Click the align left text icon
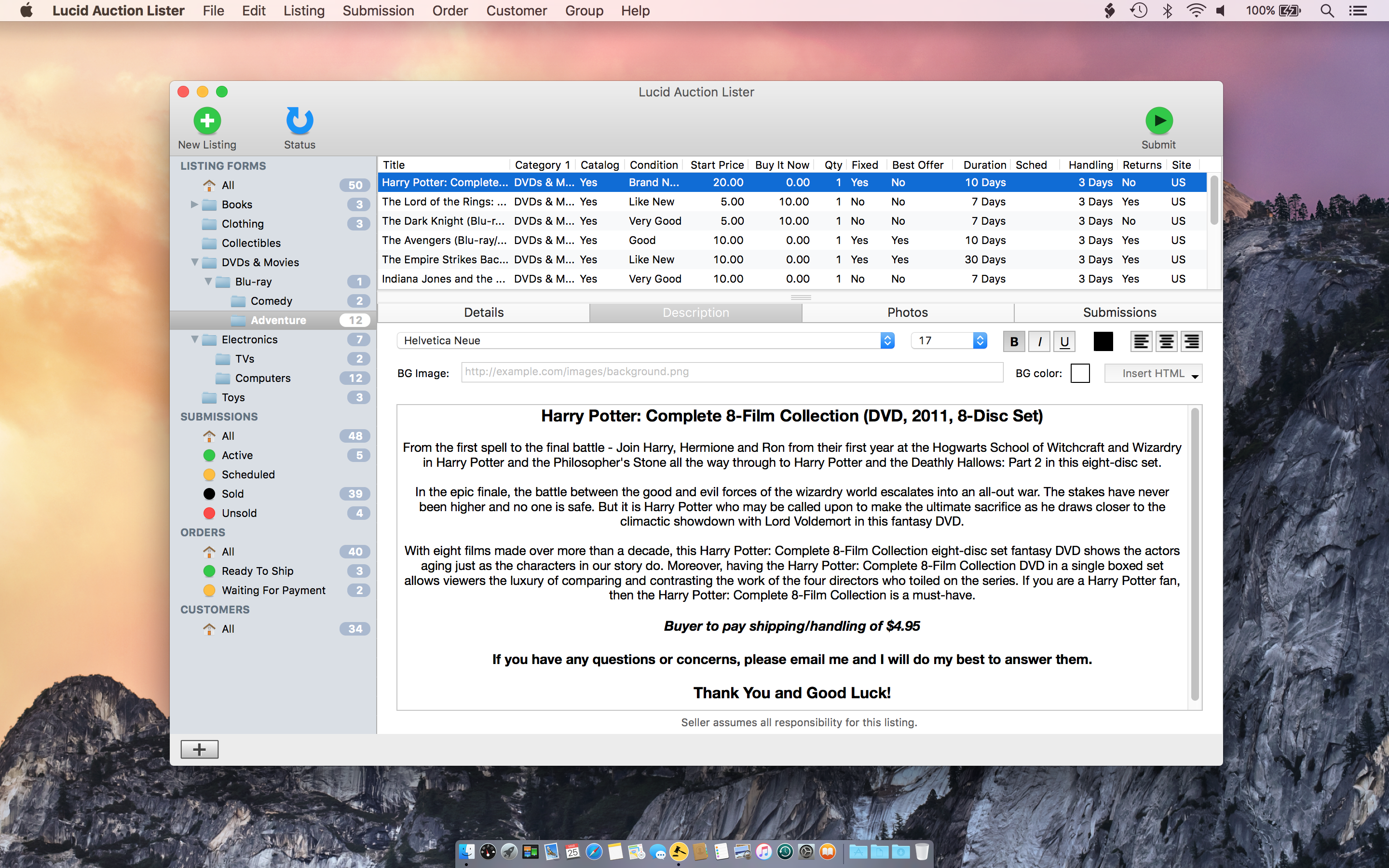 coord(1141,341)
